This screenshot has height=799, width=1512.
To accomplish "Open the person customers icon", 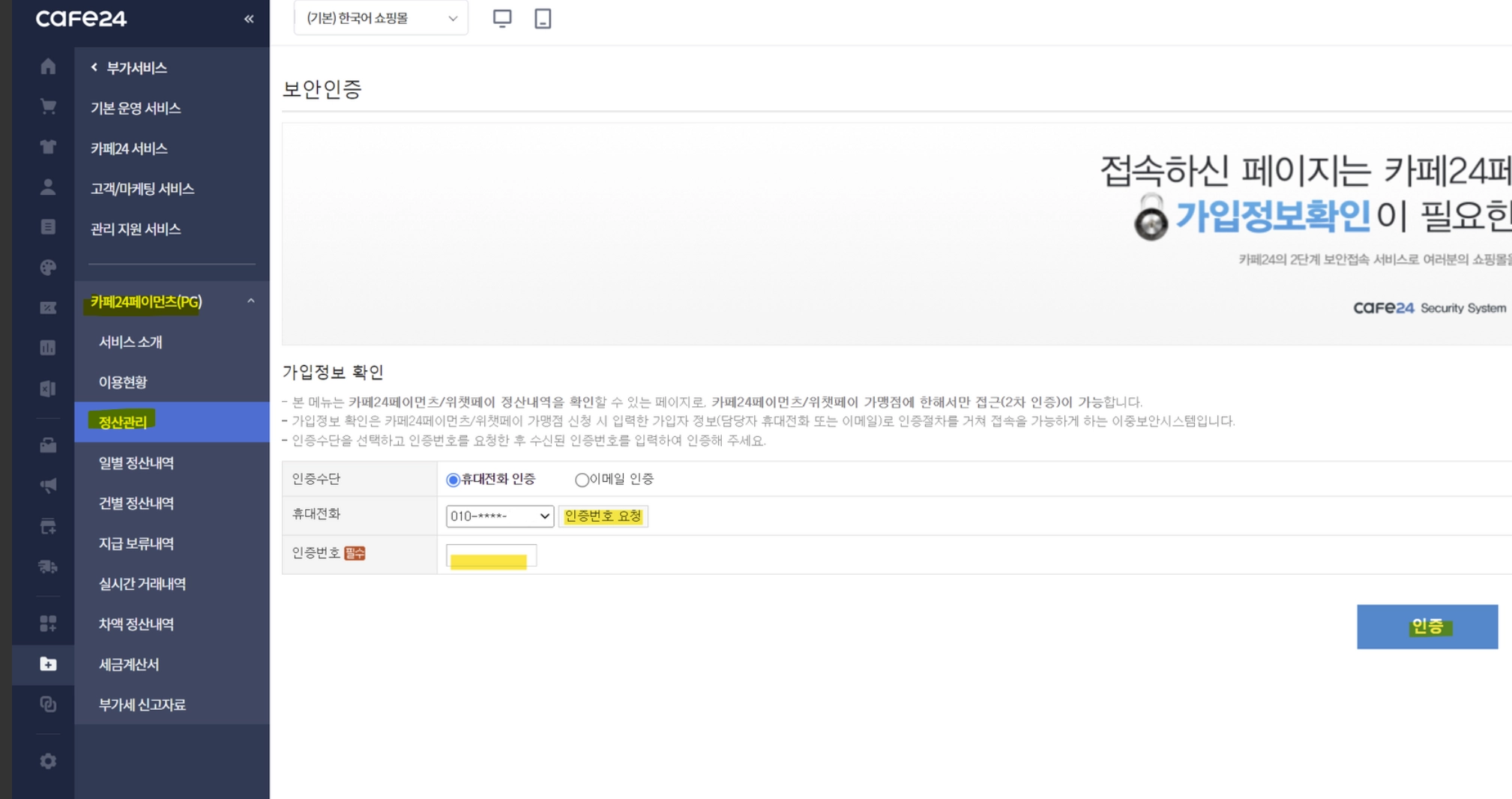I will (48, 187).
